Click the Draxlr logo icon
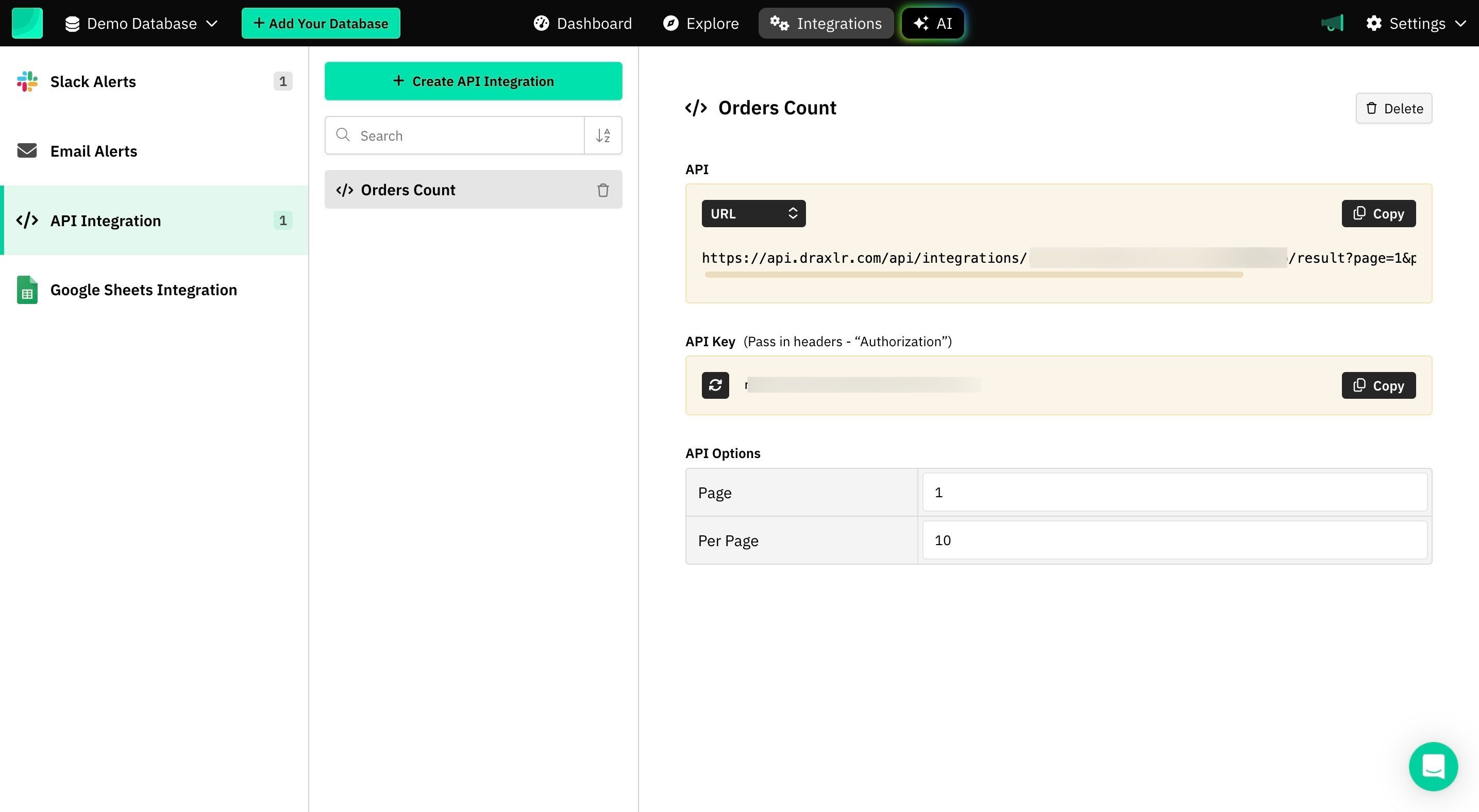Screen dimensions: 1479x812 (27, 23)
